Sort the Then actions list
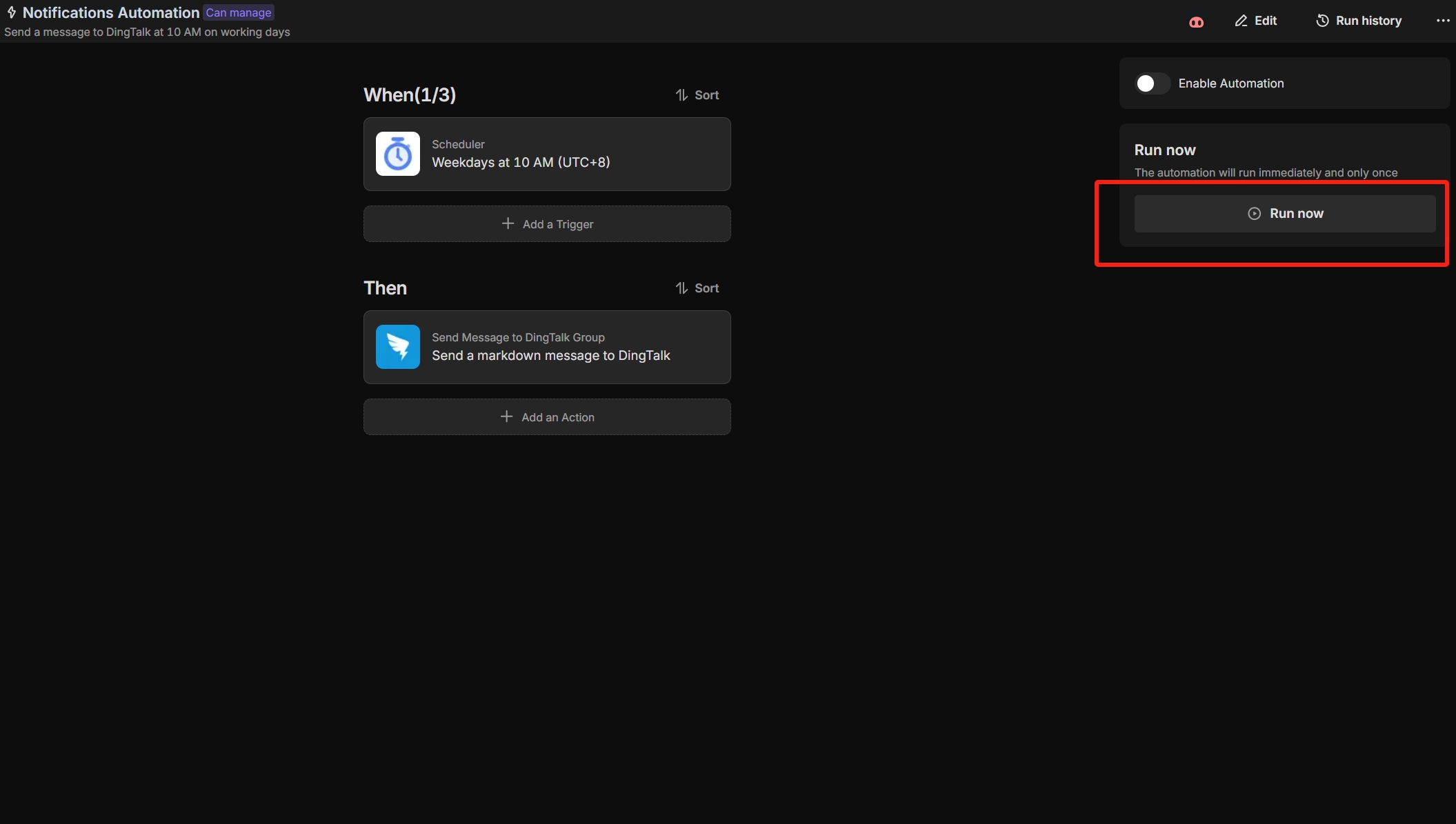Screen dimensions: 1456x824 tap(697, 288)
